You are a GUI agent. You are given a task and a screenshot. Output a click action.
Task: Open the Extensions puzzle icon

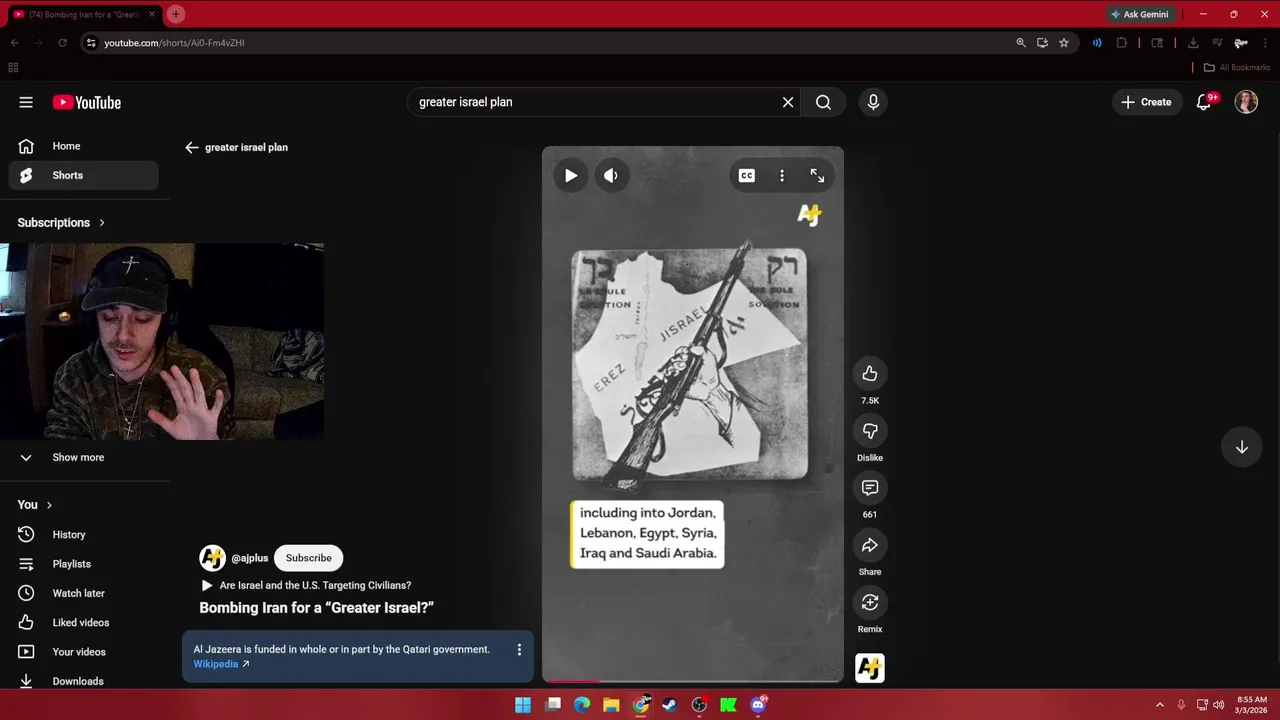1121,43
